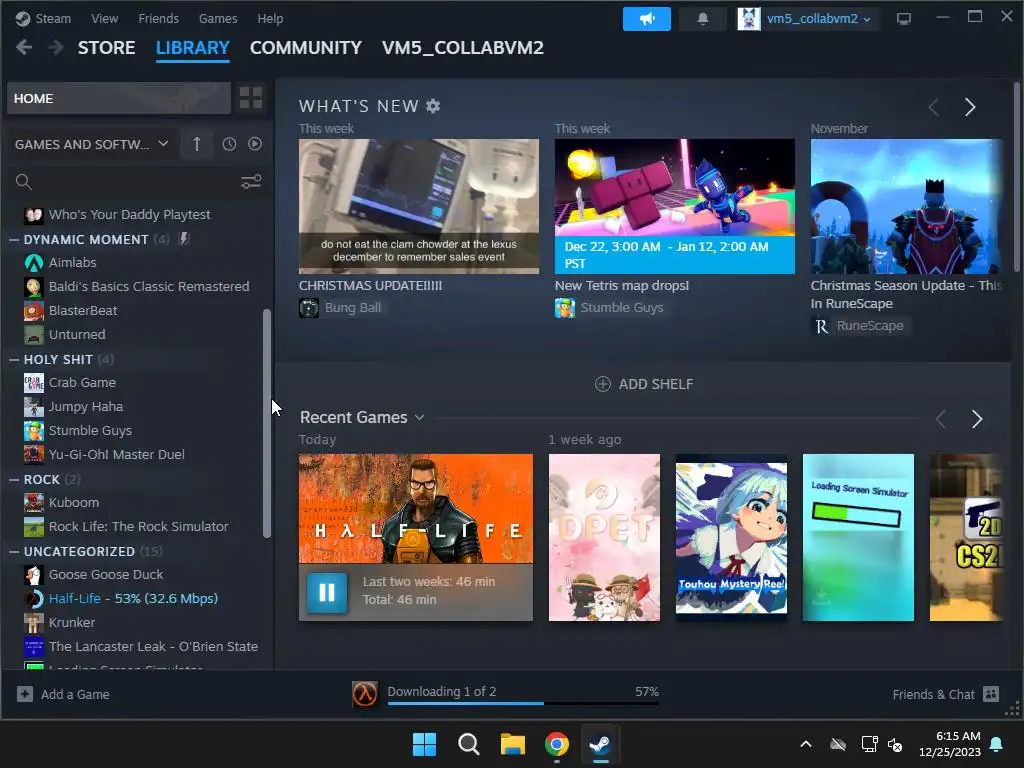Open Touhou Mystery Reel game cover
The width and height of the screenshot is (1024, 768).
(731, 537)
